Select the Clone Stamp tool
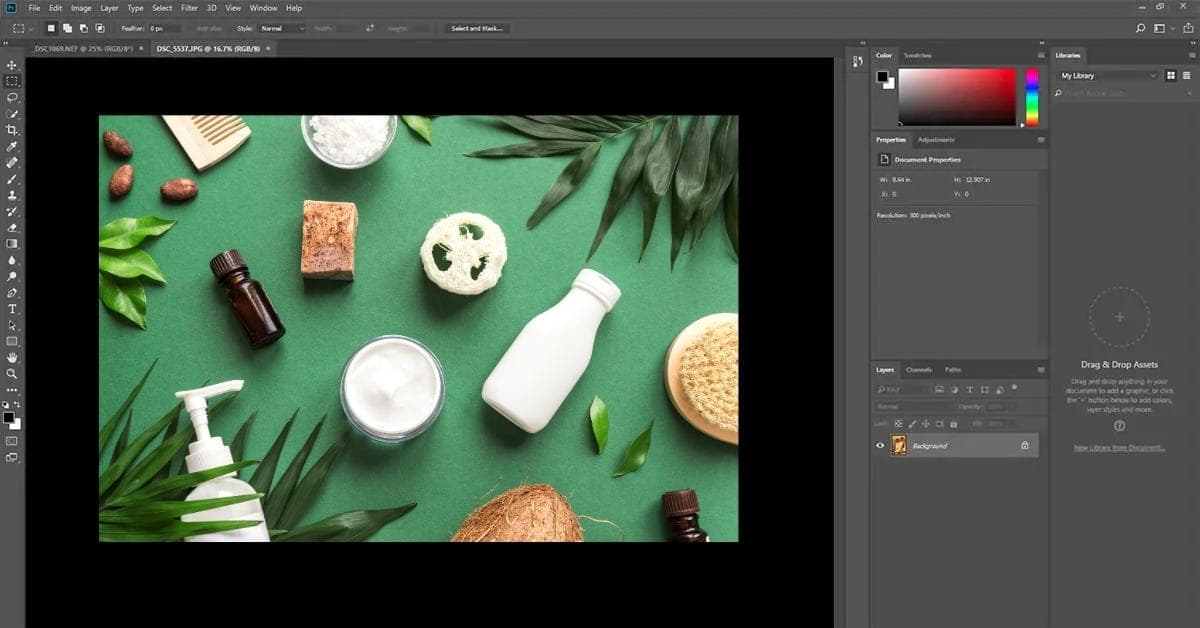Image resolution: width=1200 pixels, height=628 pixels. click(x=12, y=195)
